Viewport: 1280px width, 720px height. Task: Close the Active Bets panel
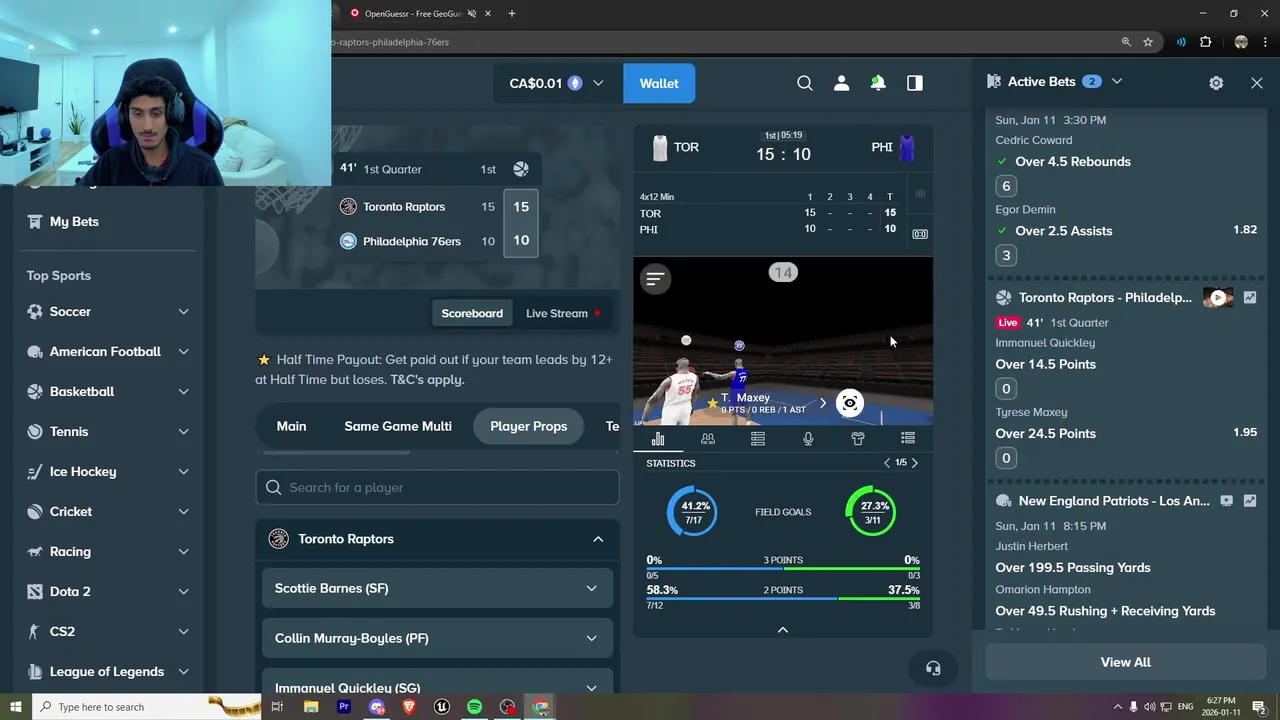tap(1257, 83)
